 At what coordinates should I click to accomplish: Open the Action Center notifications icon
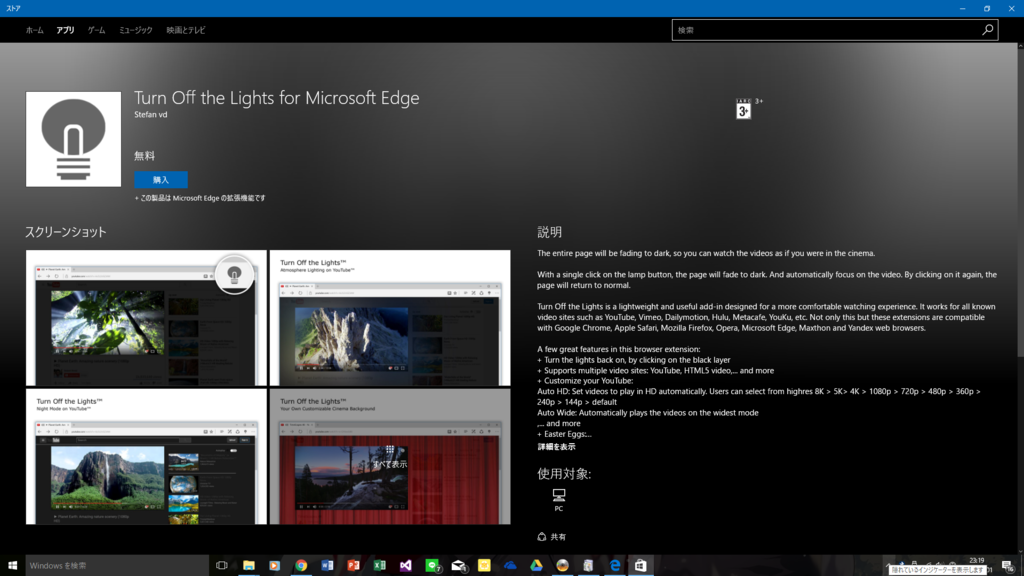pyautogui.click(x=1008, y=566)
